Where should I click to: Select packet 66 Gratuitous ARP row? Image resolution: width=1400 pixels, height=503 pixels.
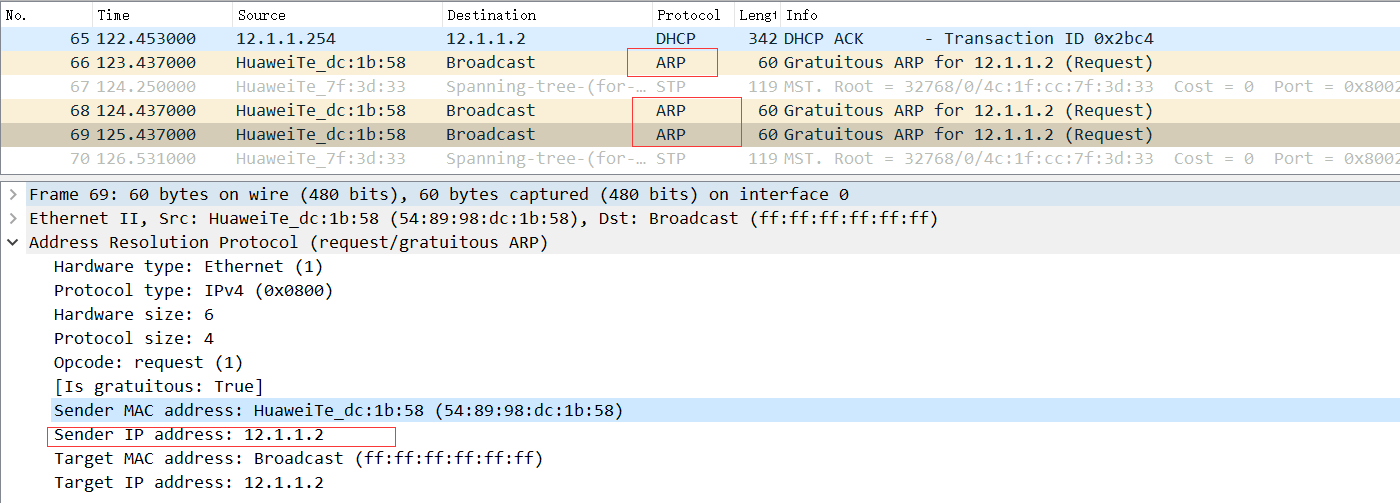click(700, 63)
